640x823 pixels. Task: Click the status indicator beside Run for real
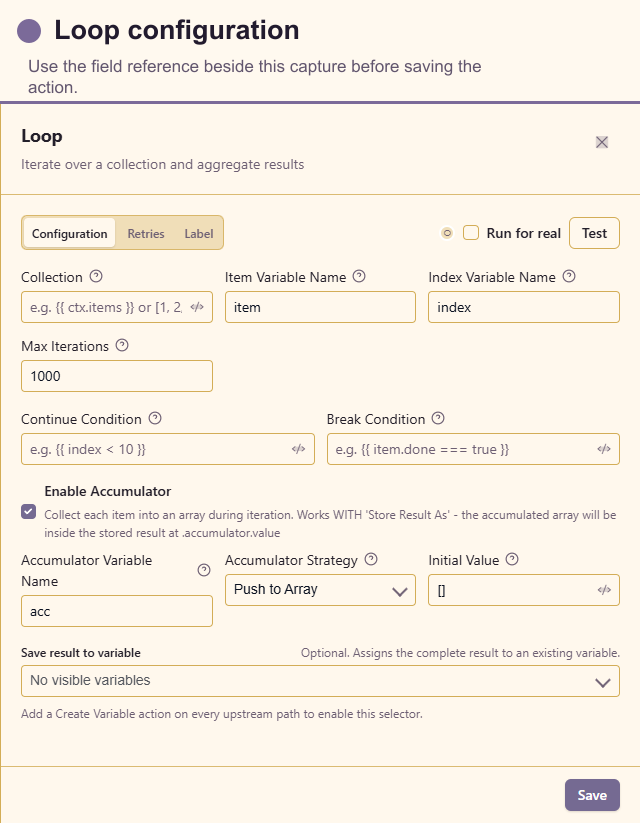tap(447, 233)
